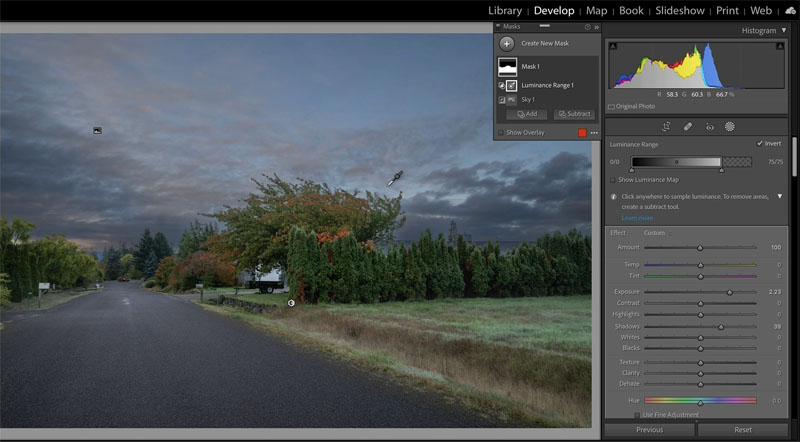Open the Web module
Screen dimensions: 800x442
point(761,11)
